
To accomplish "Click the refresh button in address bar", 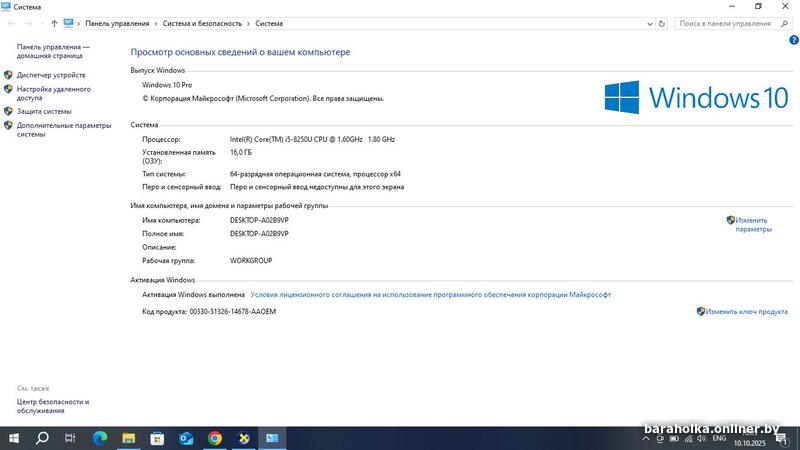I will (662, 23).
